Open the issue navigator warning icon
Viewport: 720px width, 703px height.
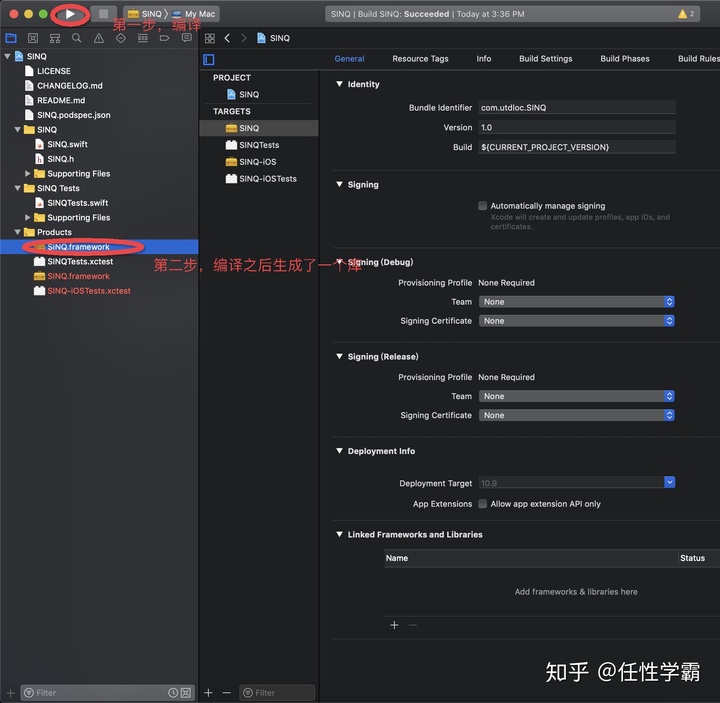click(x=99, y=38)
